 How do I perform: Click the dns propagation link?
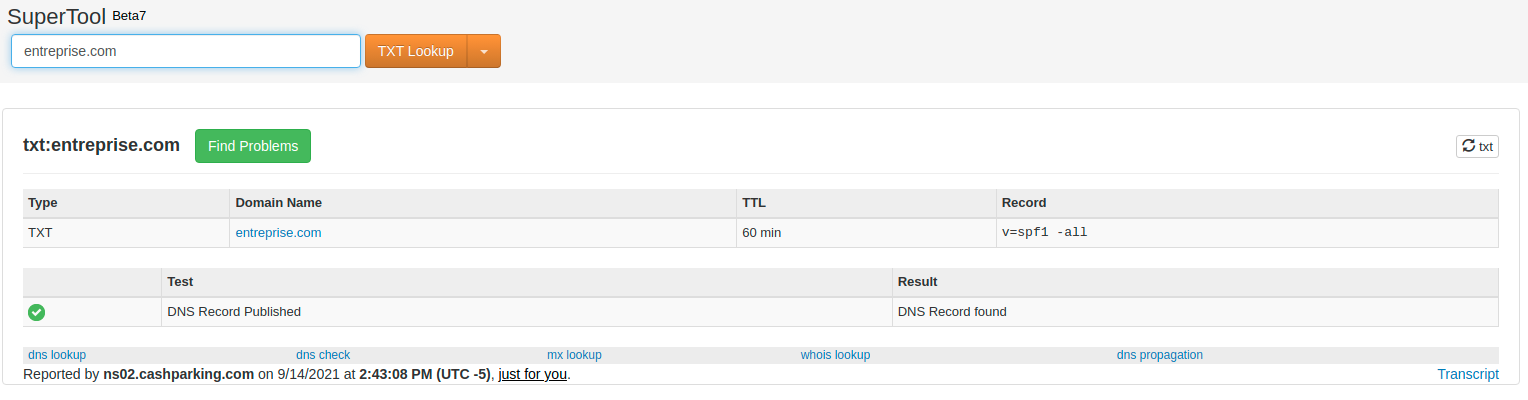click(x=1159, y=355)
